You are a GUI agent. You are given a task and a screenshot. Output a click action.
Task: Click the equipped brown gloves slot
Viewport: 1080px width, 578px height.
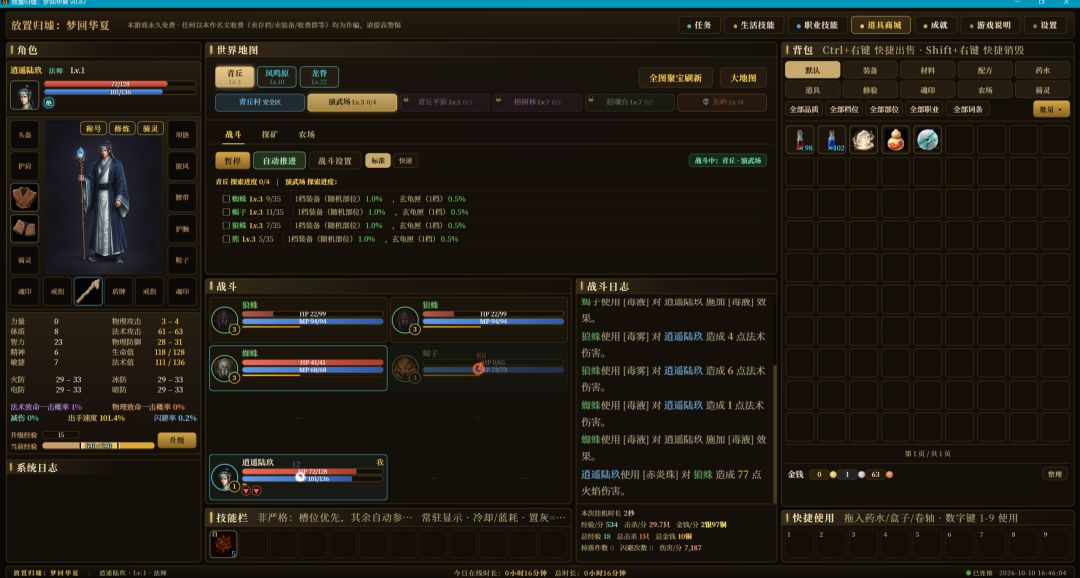25,229
